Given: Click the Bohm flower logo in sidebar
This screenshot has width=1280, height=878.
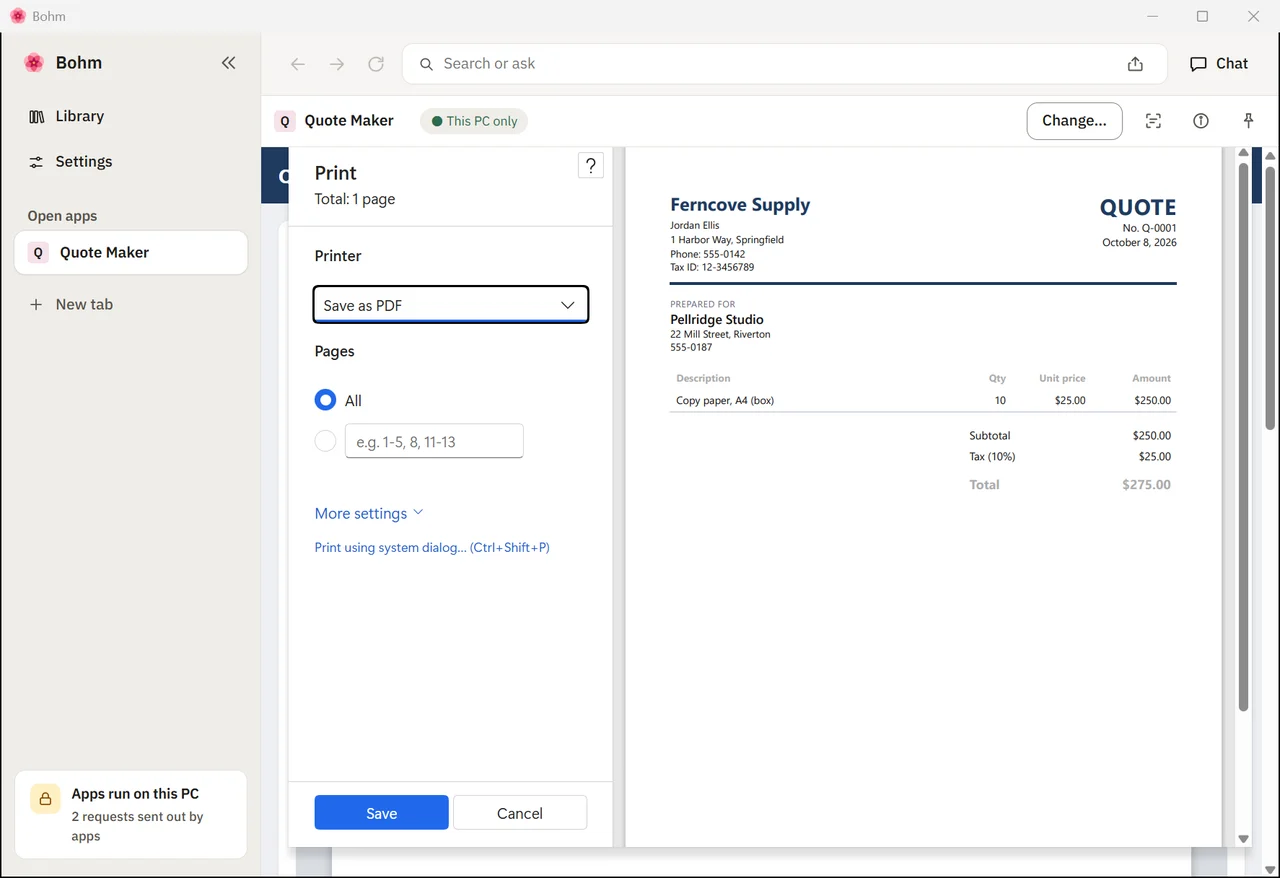Looking at the screenshot, I should [x=34, y=63].
